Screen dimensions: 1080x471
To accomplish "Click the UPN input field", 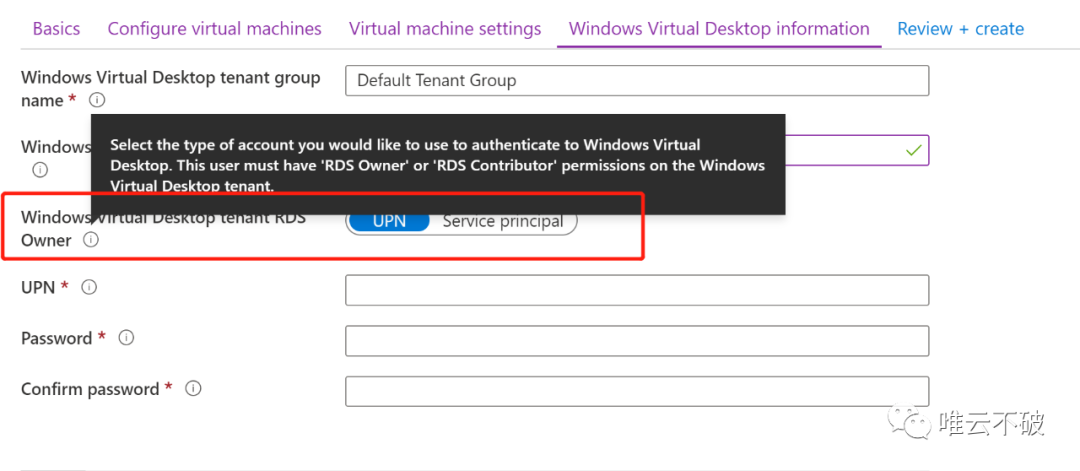I will [x=637, y=290].
